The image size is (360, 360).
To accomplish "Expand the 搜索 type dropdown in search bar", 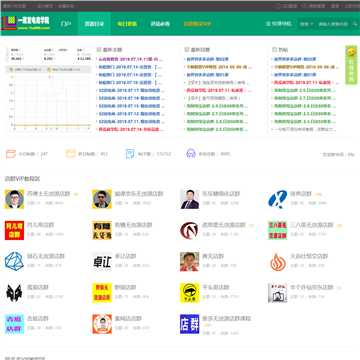I will pos(306,24).
